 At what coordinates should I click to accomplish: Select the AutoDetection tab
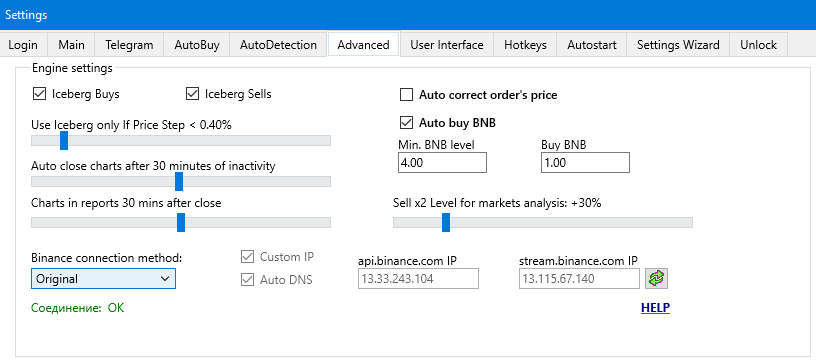(x=278, y=45)
